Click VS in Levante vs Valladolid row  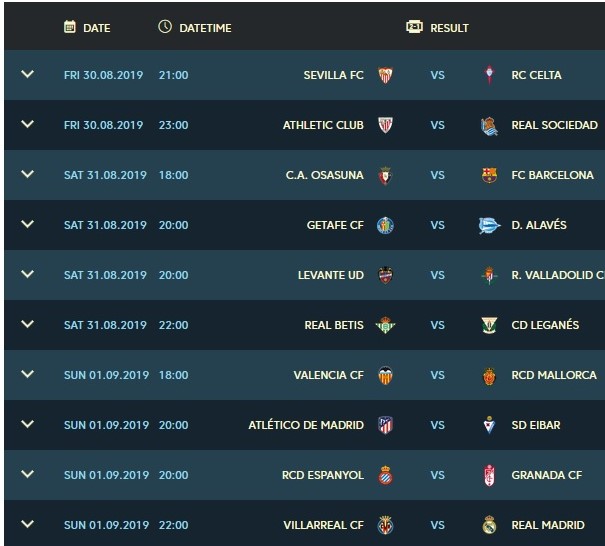pos(437,275)
